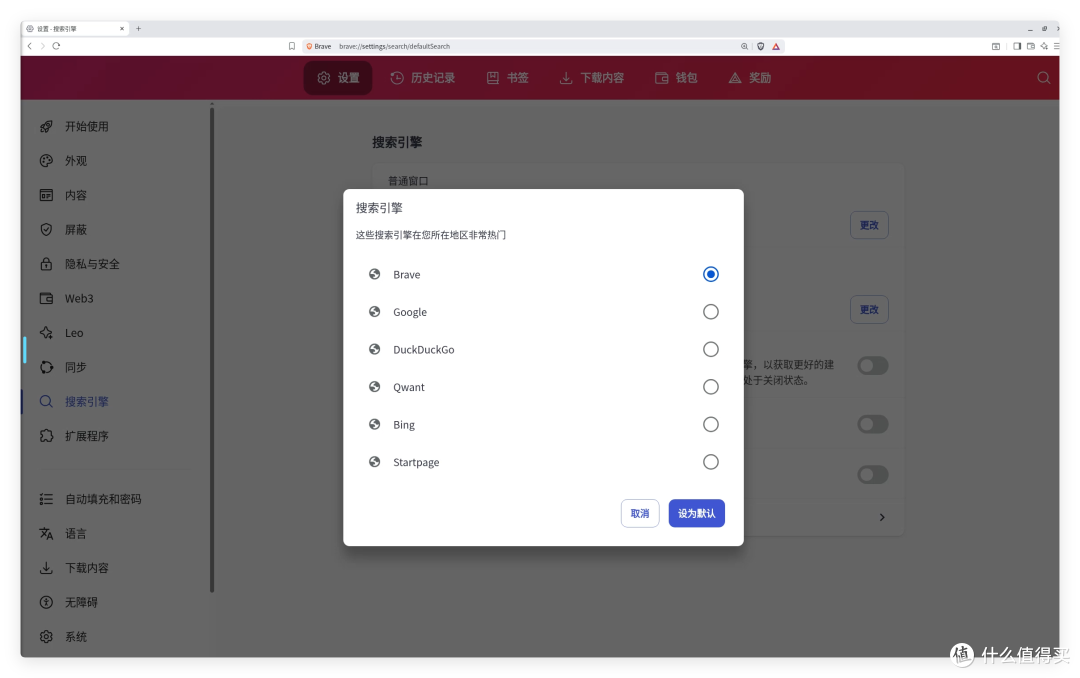The height and width of the screenshot is (678, 1080).
Task: Click the settings search magnifier icon
Action: pyautogui.click(x=1043, y=78)
